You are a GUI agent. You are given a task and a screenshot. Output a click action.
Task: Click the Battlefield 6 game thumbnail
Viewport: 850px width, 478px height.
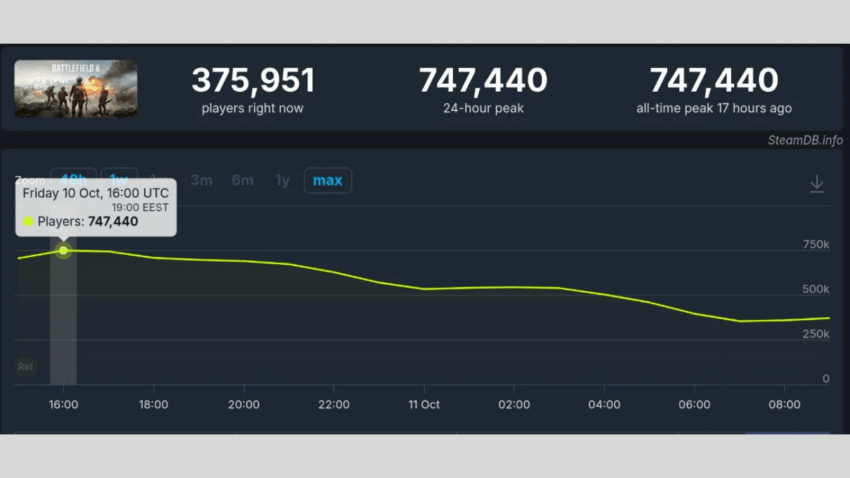(76, 89)
